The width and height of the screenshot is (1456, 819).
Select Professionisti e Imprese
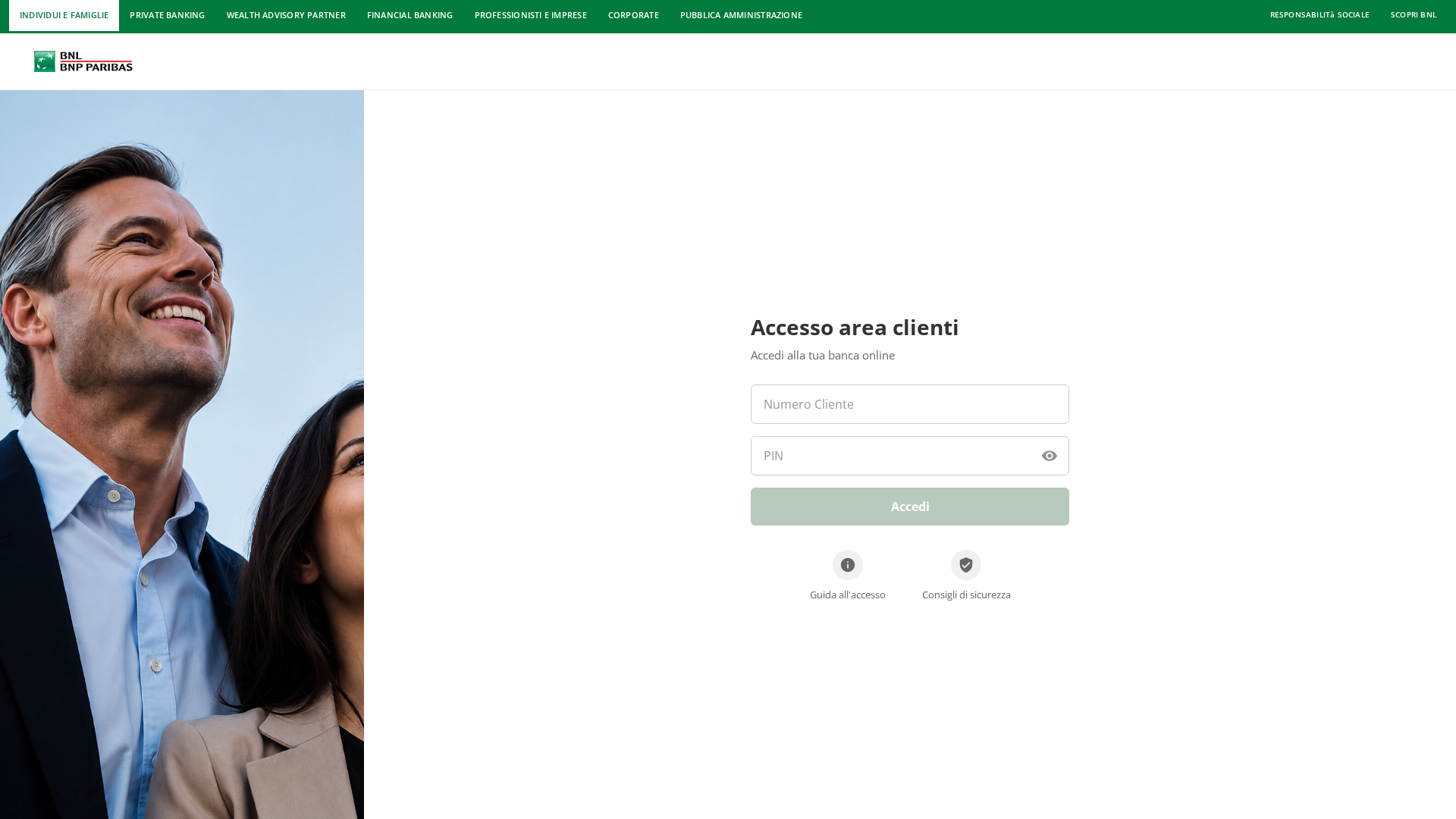531,15
